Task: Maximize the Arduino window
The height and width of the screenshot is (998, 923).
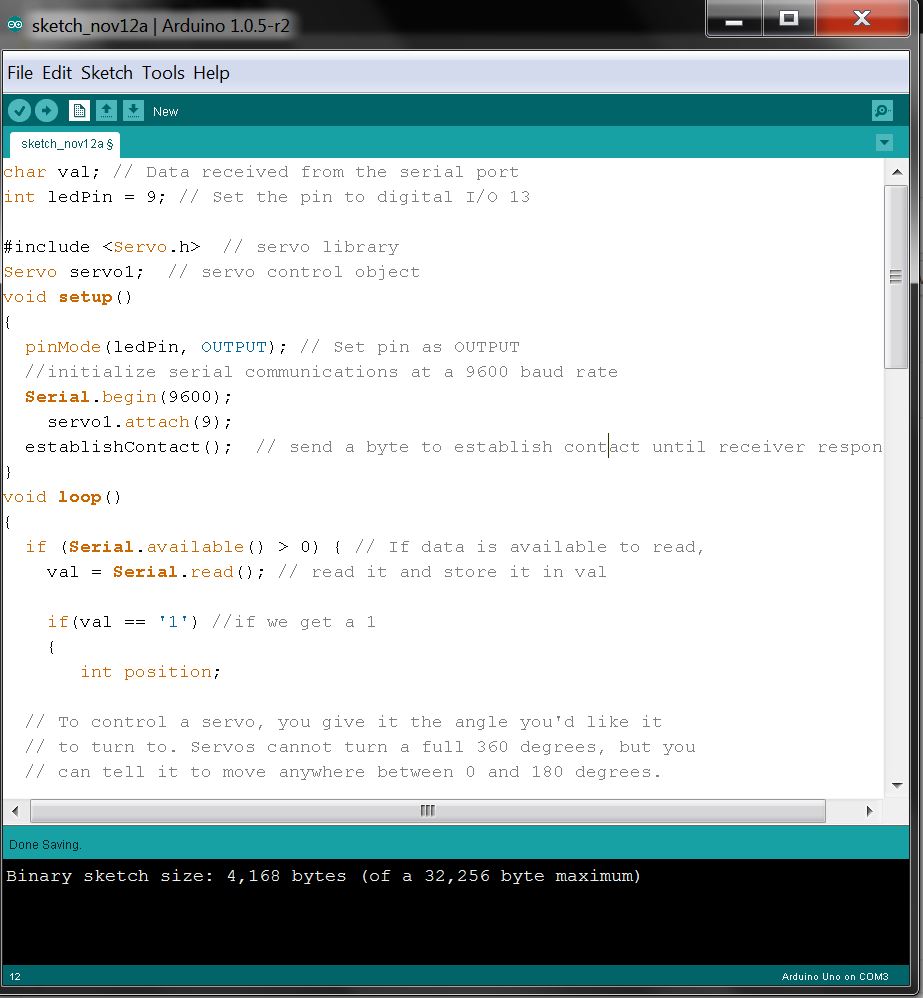Action: (x=789, y=19)
